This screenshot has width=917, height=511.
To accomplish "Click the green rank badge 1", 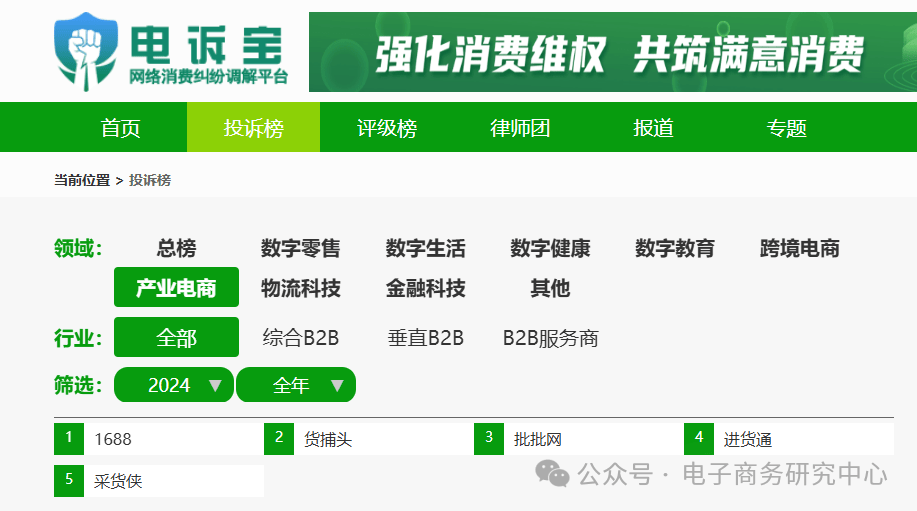I will (x=69, y=439).
